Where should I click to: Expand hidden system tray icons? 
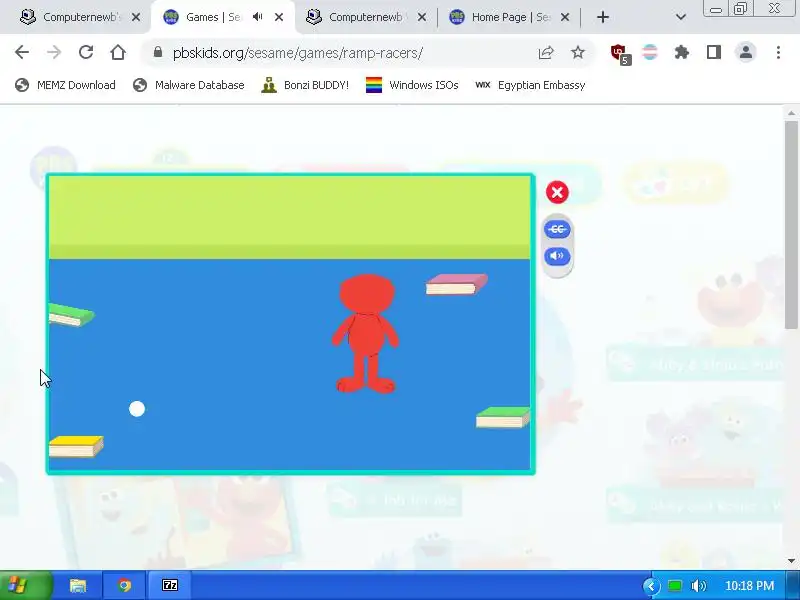651,586
